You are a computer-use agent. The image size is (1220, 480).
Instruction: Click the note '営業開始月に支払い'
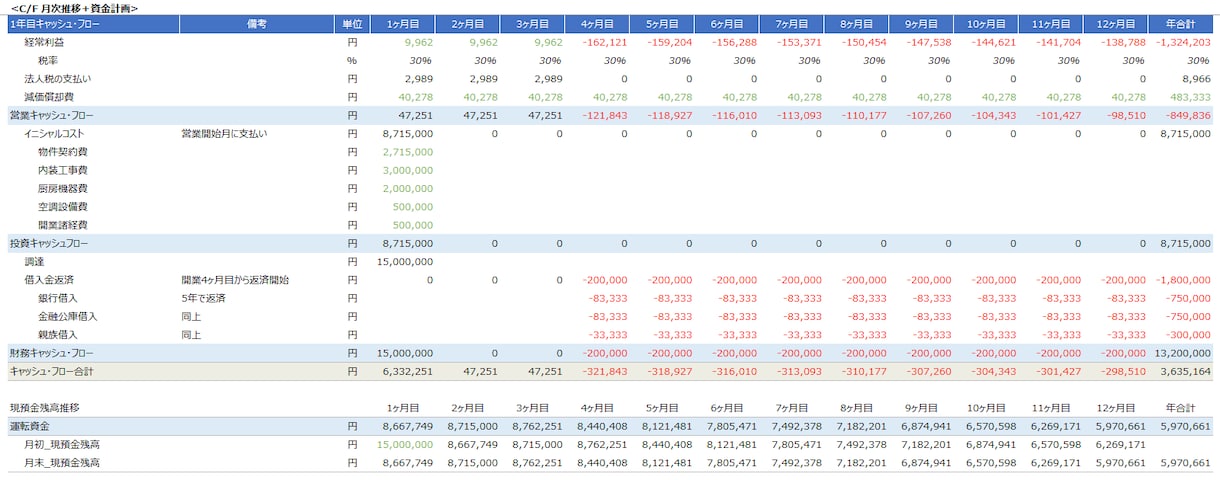(224, 133)
